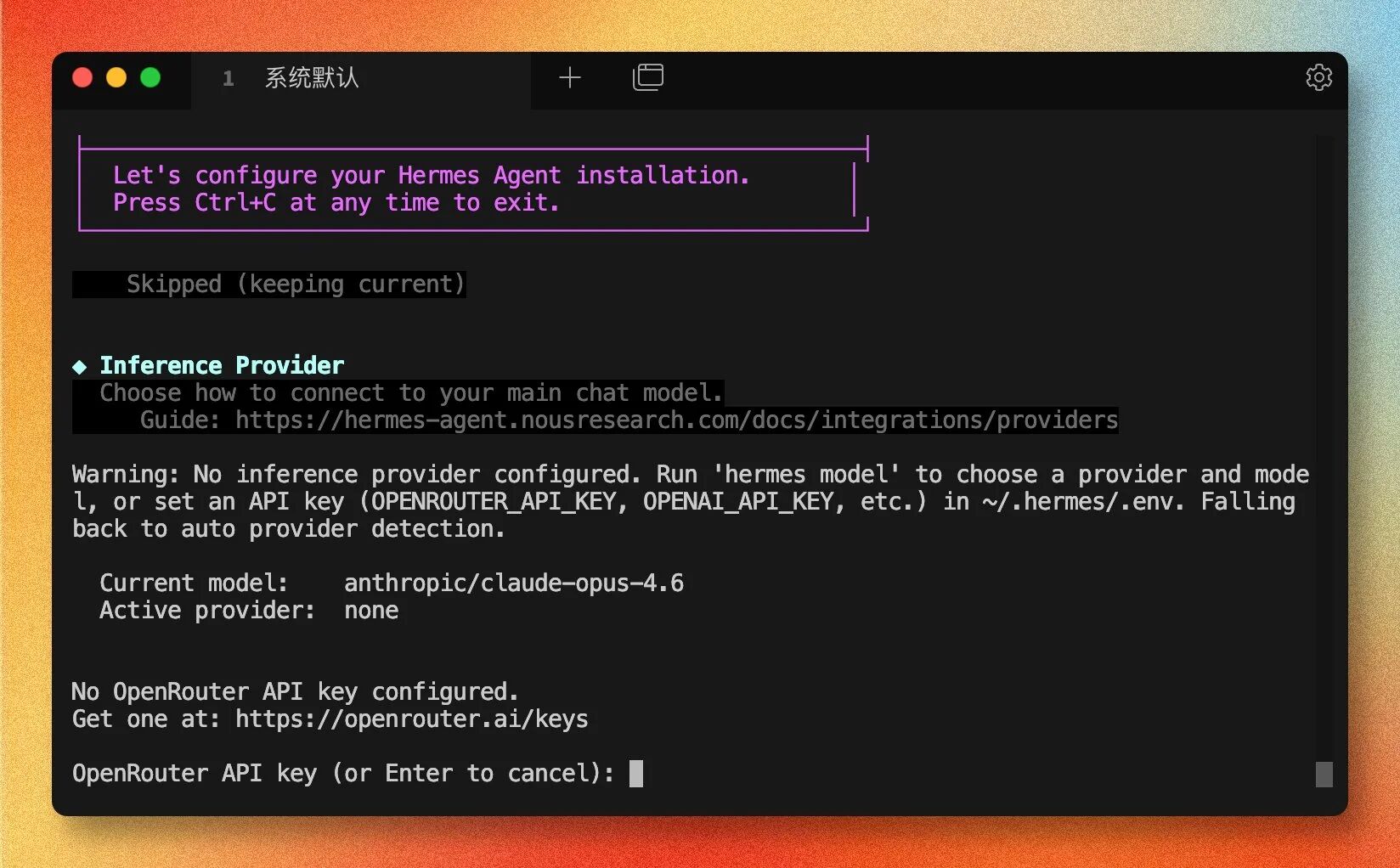Image resolution: width=1400 pixels, height=868 pixels.
Task: Open terminal preferences via the gear icon
Action: click(1318, 77)
